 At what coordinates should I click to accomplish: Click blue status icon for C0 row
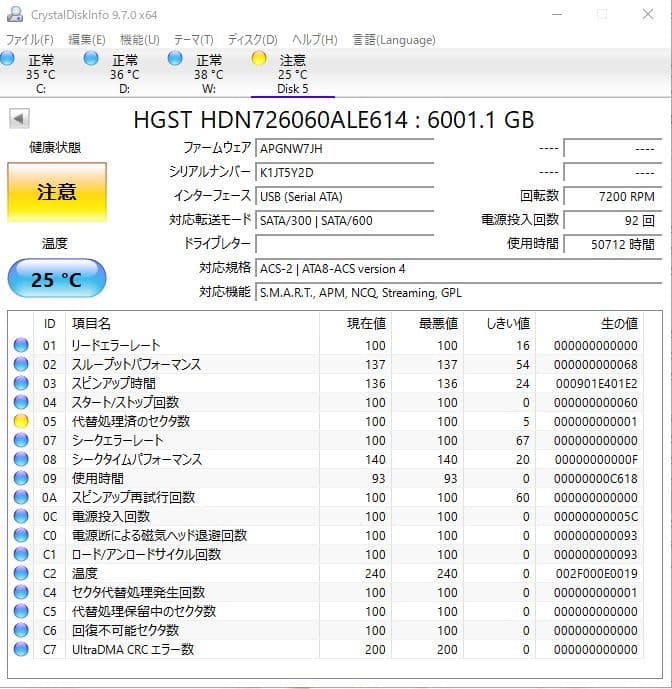pyautogui.click(x=21, y=535)
